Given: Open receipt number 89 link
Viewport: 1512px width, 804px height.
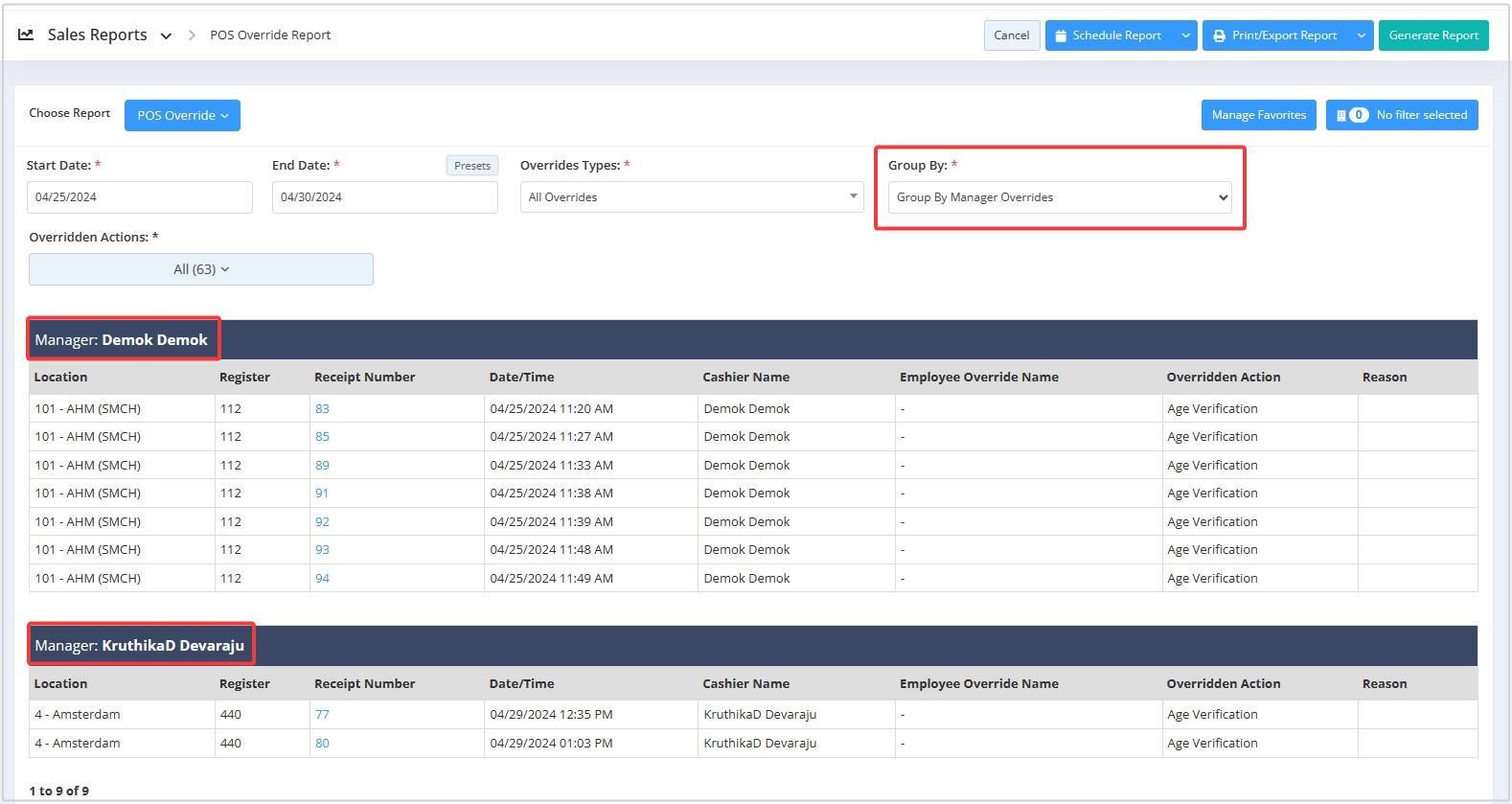Looking at the screenshot, I should [x=322, y=465].
